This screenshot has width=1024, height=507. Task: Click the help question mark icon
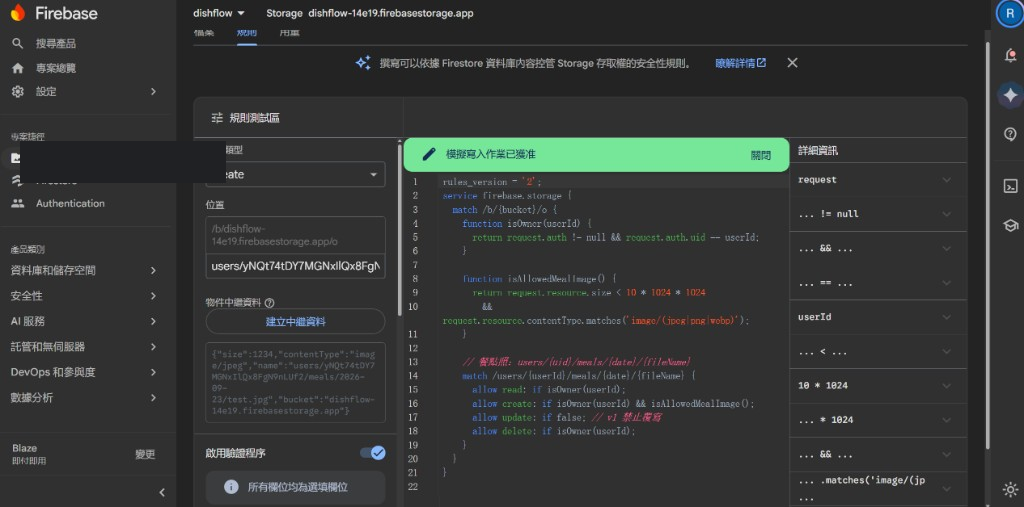1010,134
